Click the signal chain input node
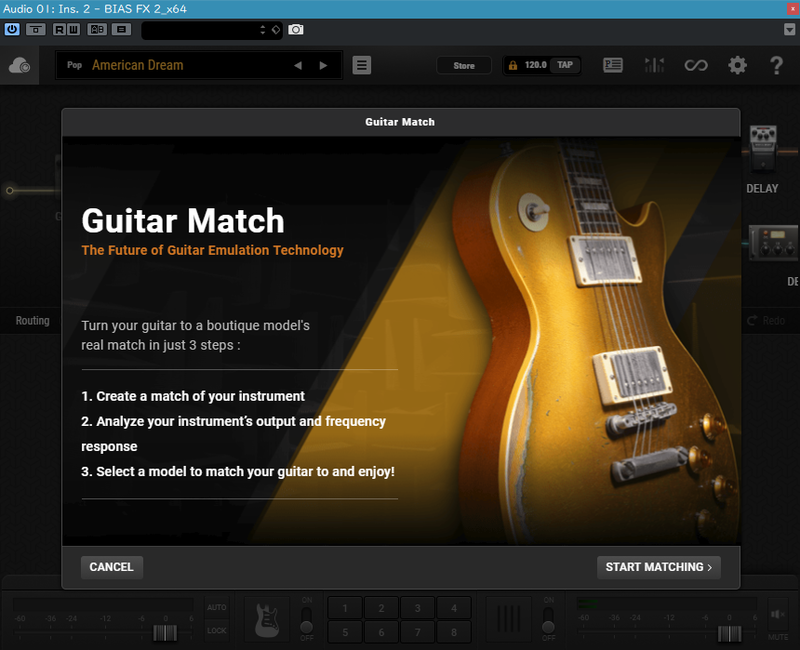Image resolution: width=800 pixels, height=650 pixels. pos(10,191)
